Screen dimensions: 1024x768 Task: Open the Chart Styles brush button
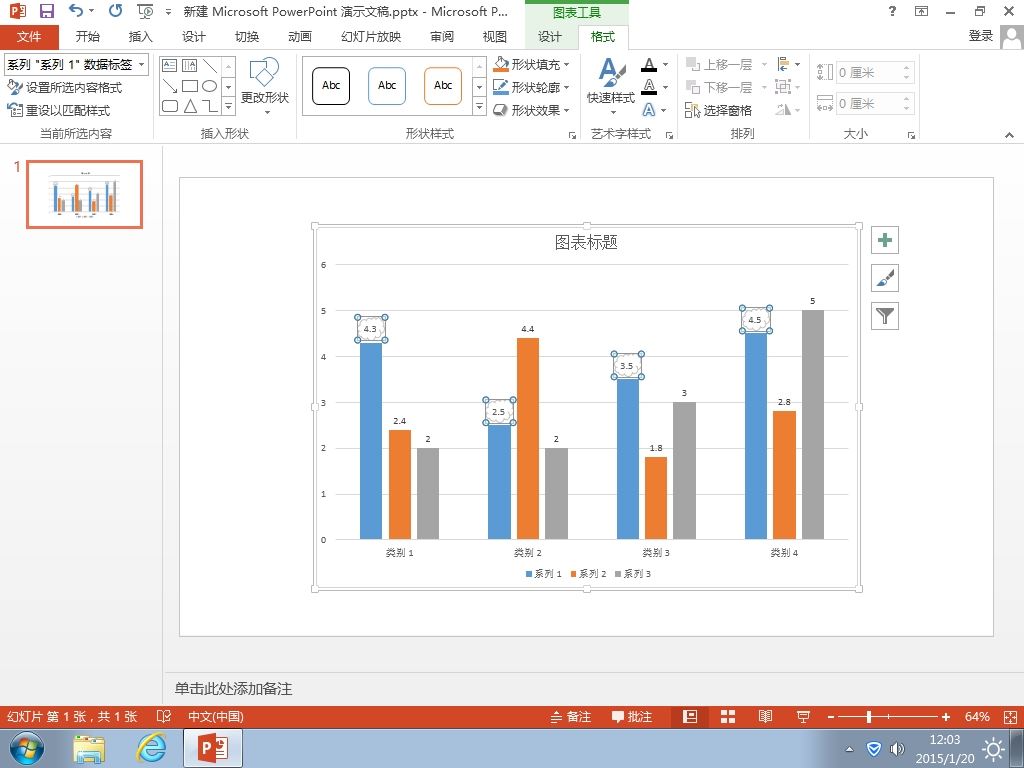point(885,278)
